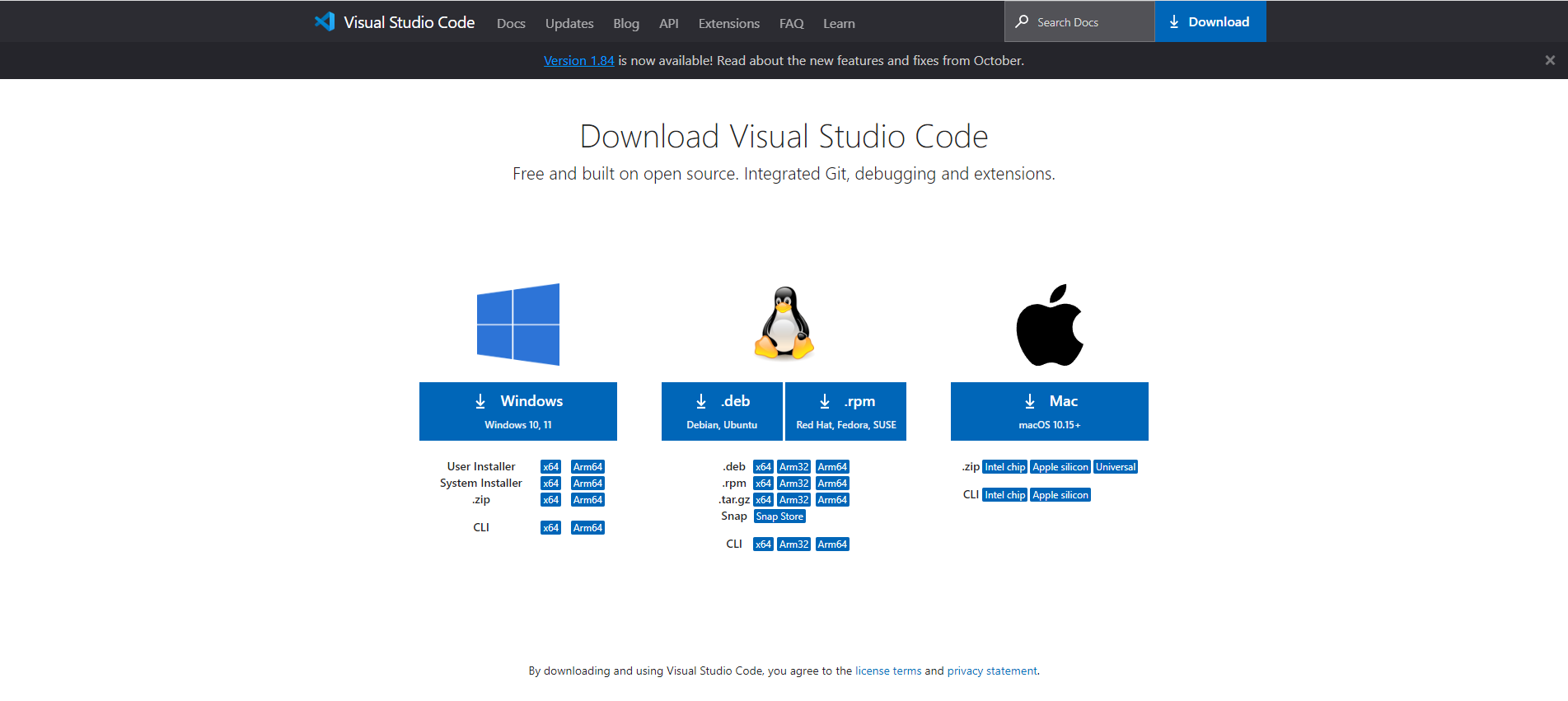
Task: Select Apple silicon for Mac .zip
Action: (1060, 467)
